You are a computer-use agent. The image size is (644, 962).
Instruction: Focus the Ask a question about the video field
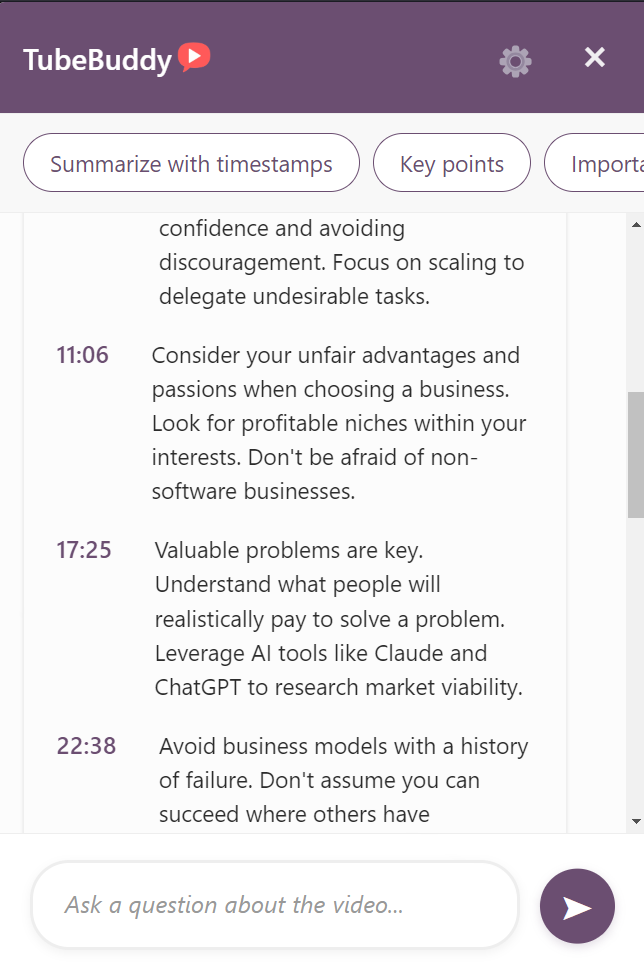tap(275, 905)
